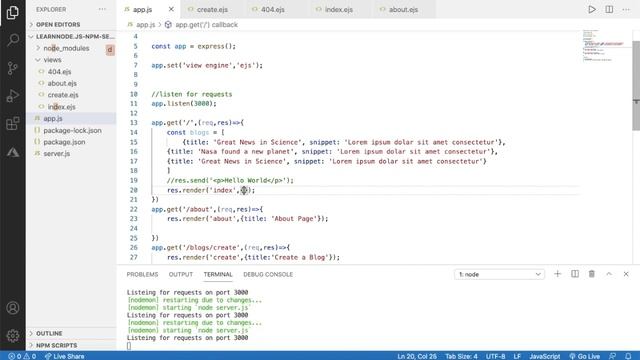Select terminal instance dropdown '1: node'
The width and height of the screenshot is (640, 360).
(499, 274)
